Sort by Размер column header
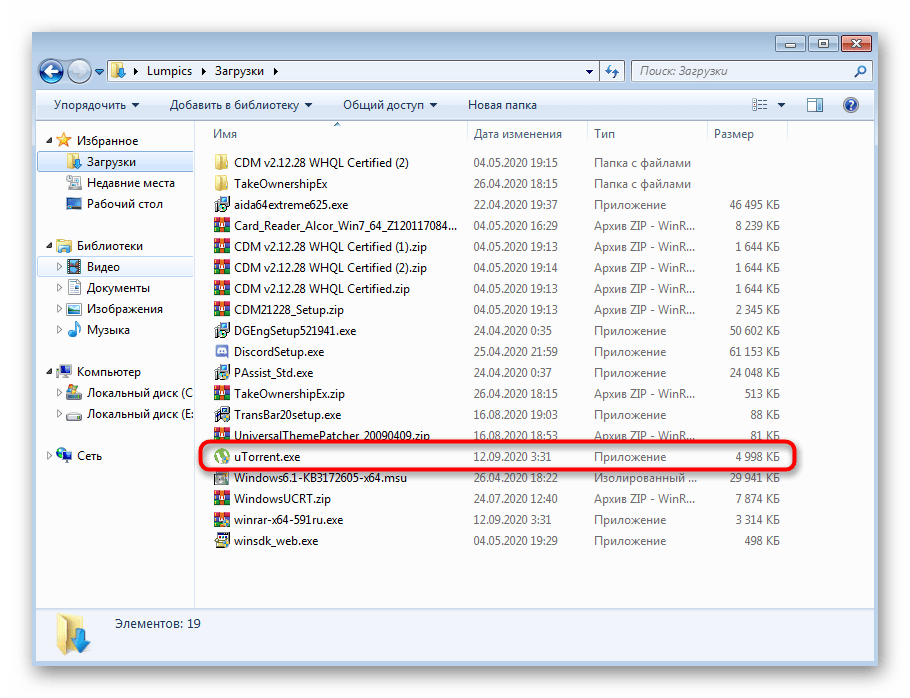The width and height of the screenshot is (910, 698). click(x=734, y=134)
